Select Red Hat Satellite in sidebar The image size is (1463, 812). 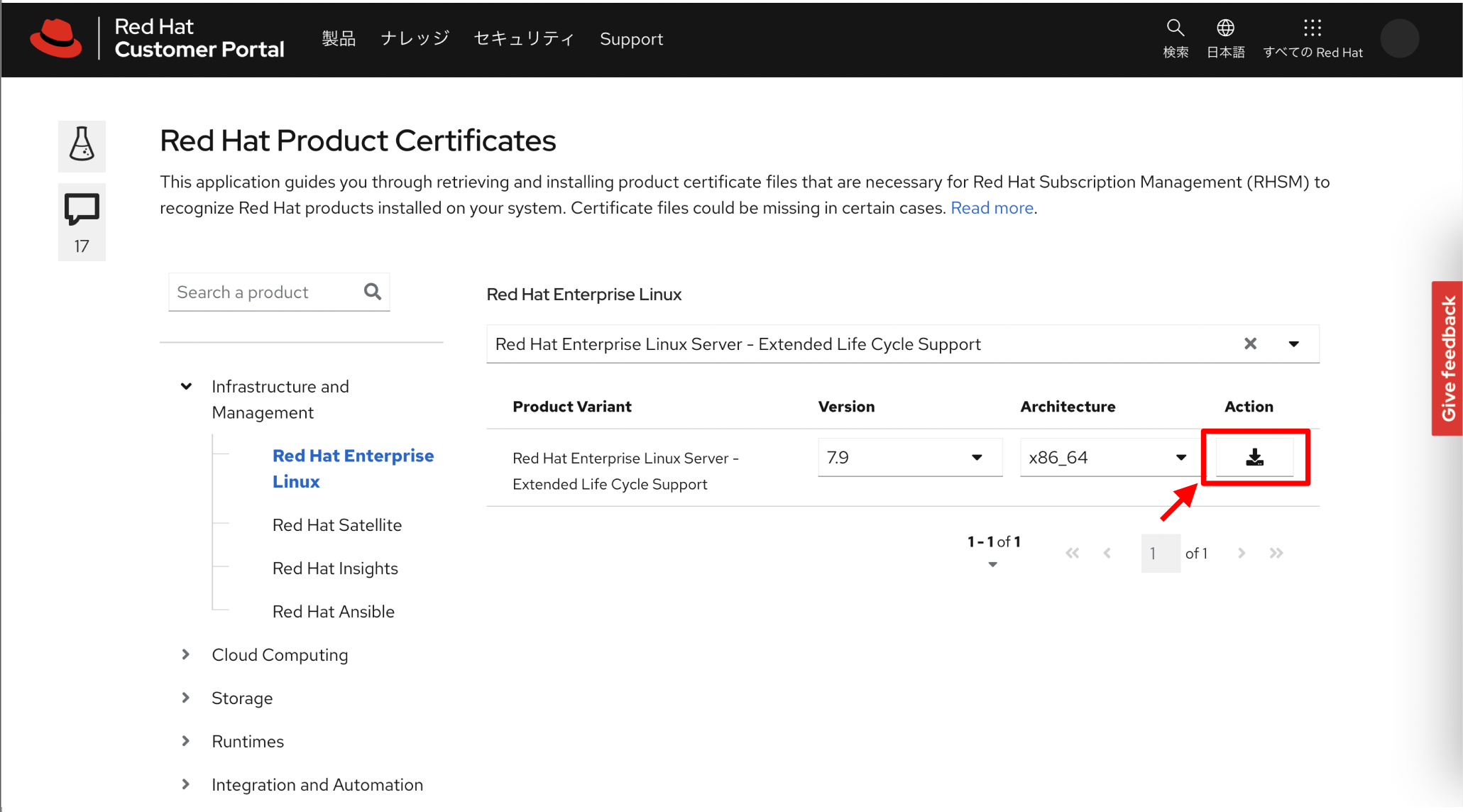336,525
